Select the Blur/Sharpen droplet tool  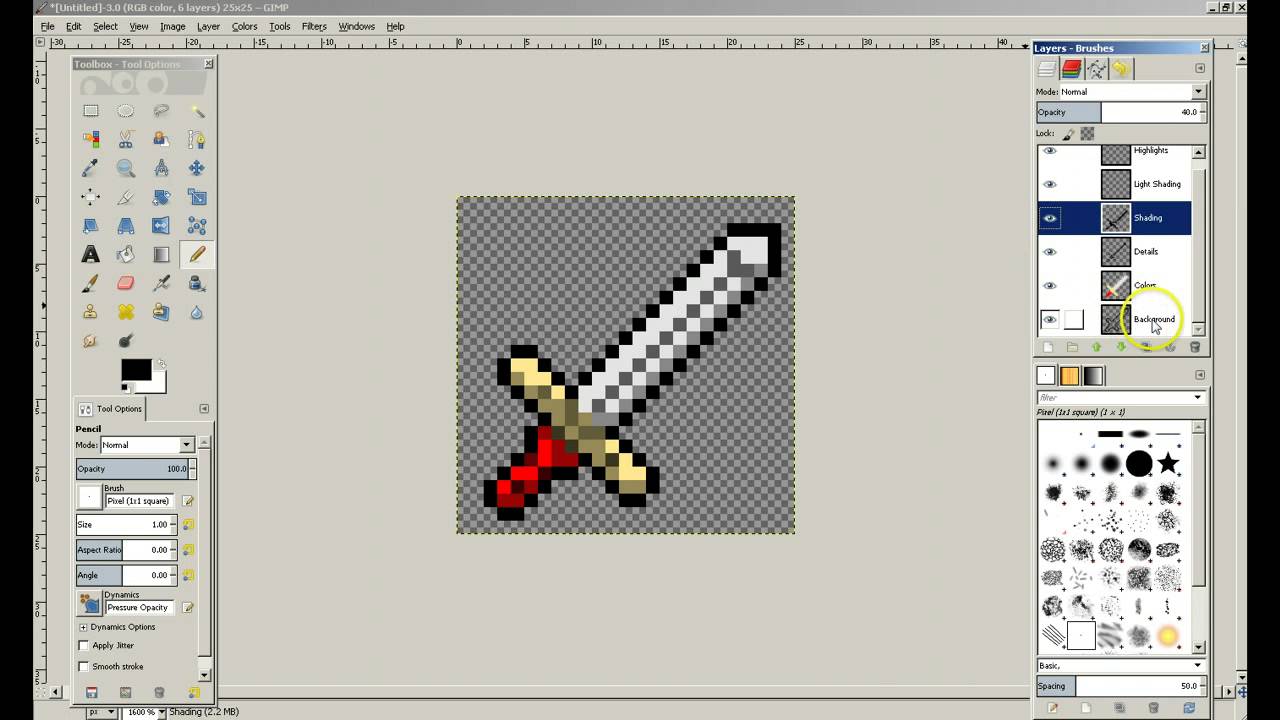coord(197,312)
